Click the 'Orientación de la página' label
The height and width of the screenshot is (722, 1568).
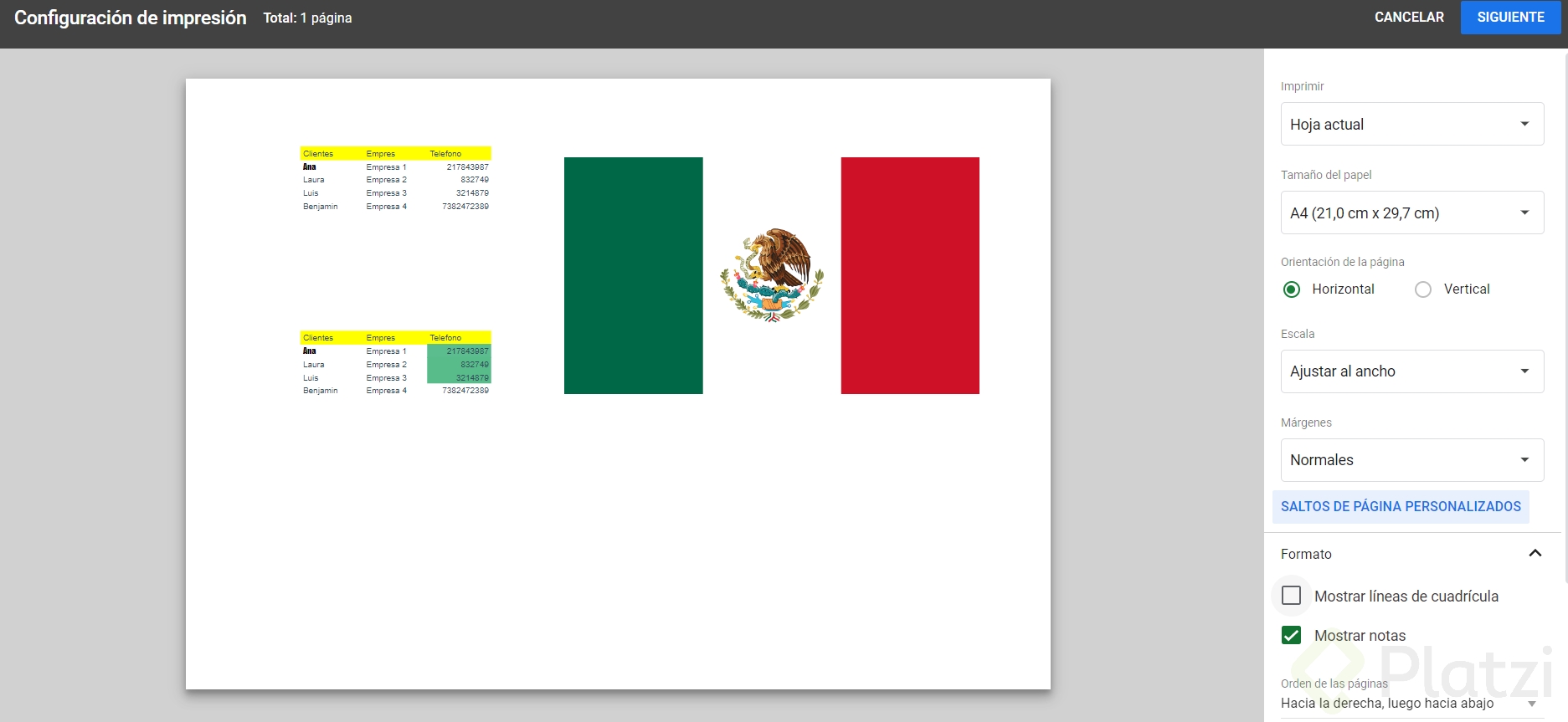point(1343,262)
